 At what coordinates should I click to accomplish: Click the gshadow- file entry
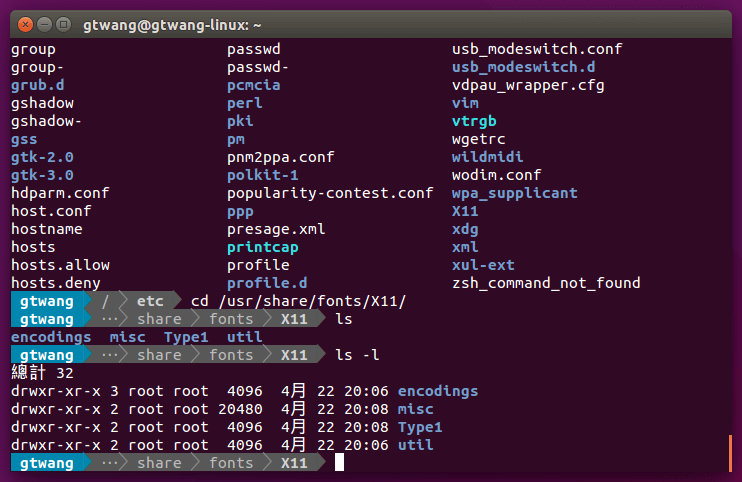coord(46,121)
